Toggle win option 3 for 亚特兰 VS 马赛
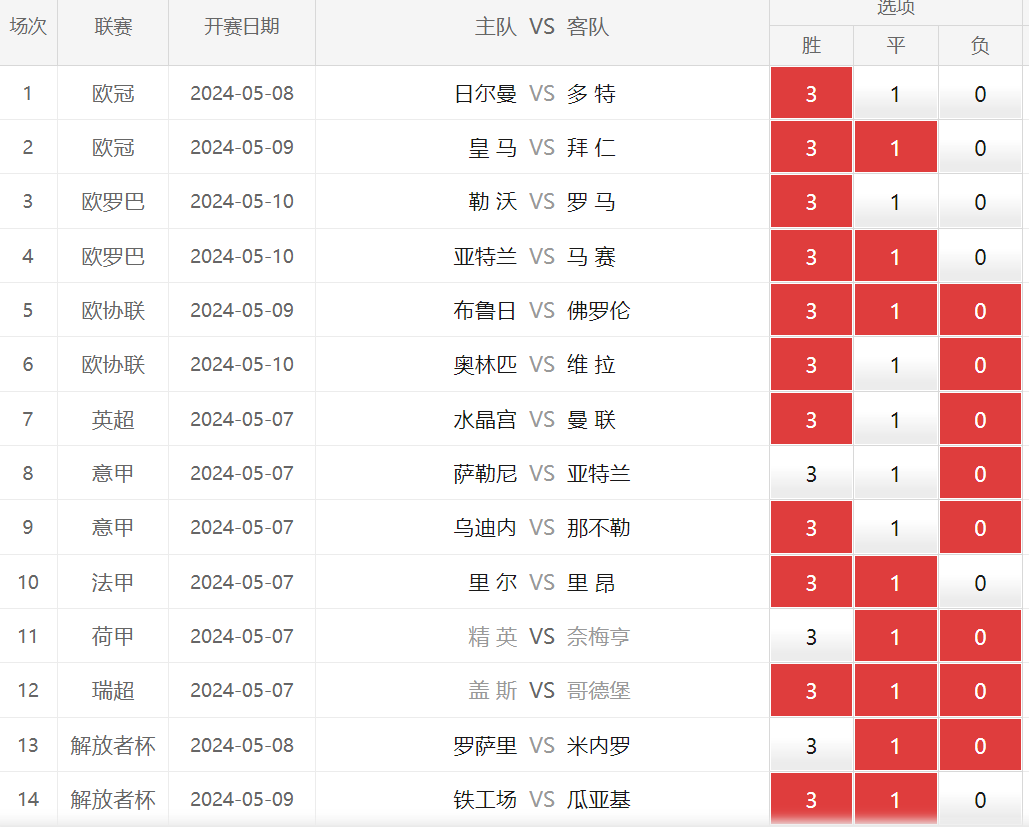1029x831 pixels. (x=811, y=256)
